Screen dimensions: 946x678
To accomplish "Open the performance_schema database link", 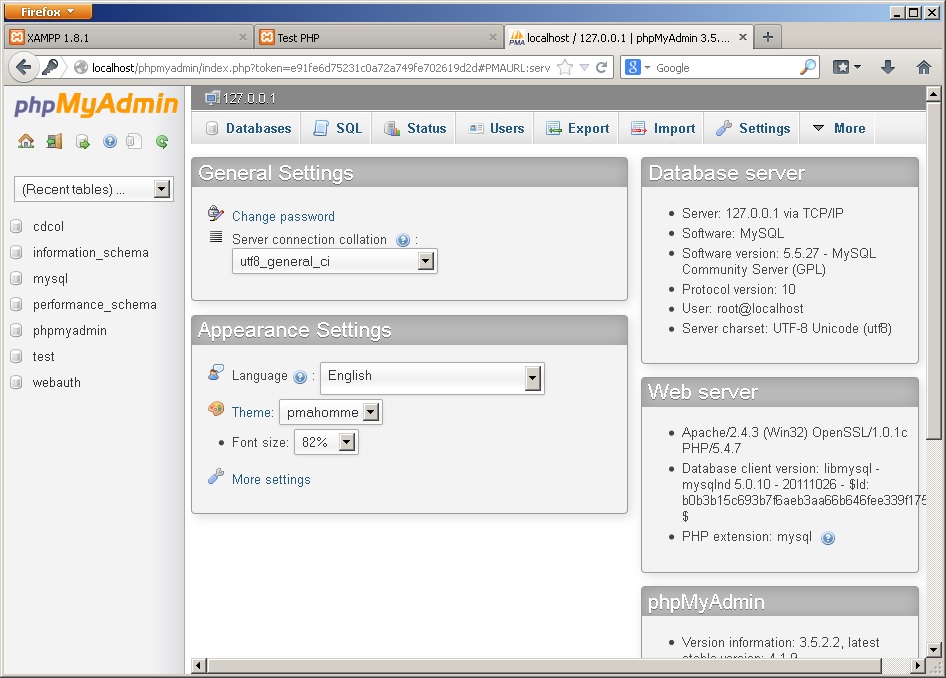I will (95, 305).
